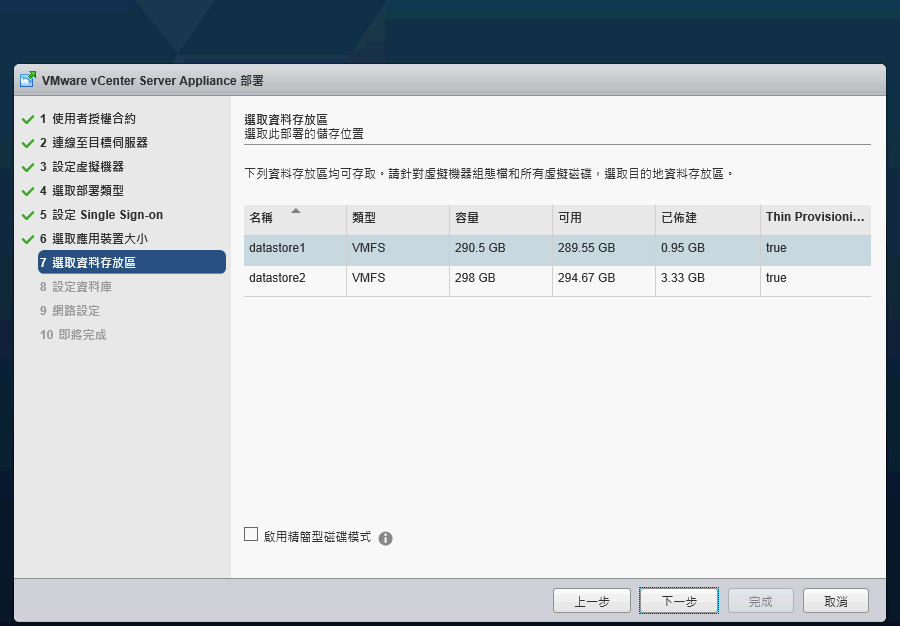The width and height of the screenshot is (900, 626).
Task: Click the info icon beside 啟用精簡型磁碟模式
Action: coord(386,538)
